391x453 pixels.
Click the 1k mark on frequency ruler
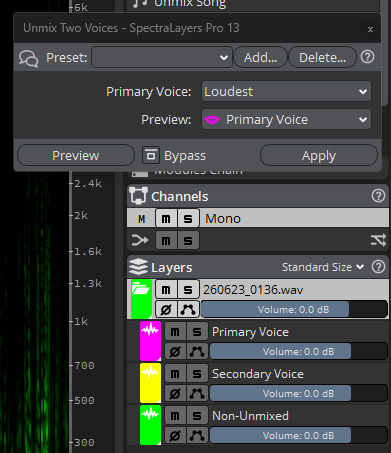[81, 322]
